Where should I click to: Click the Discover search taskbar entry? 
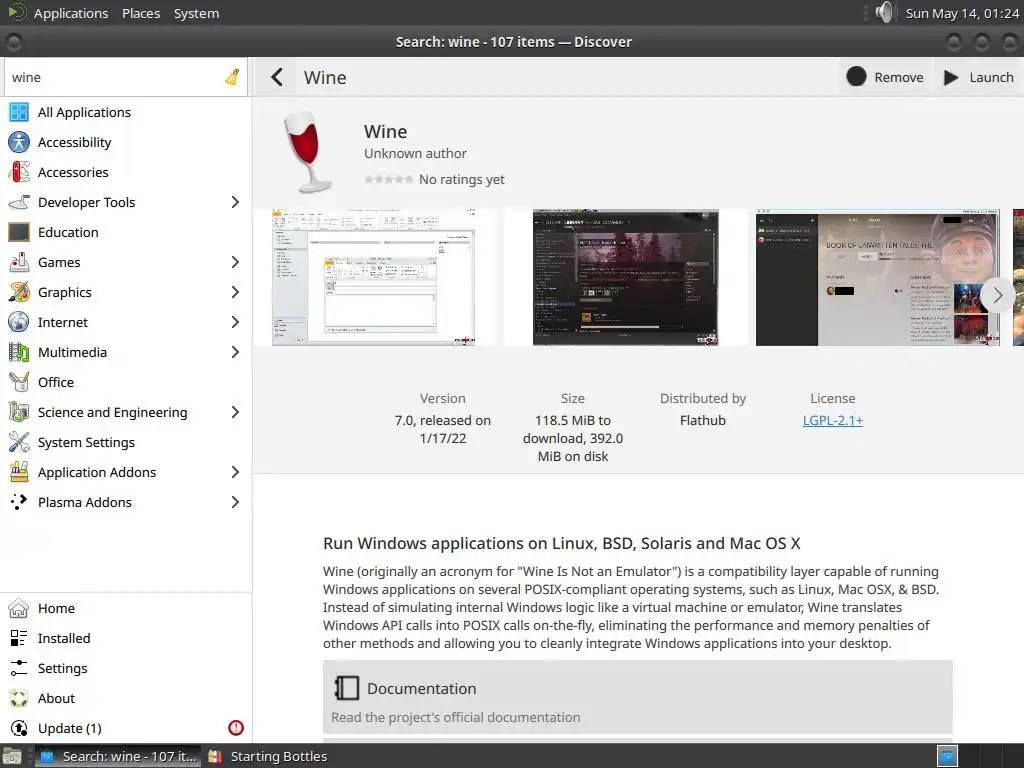click(x=118, y=756)
